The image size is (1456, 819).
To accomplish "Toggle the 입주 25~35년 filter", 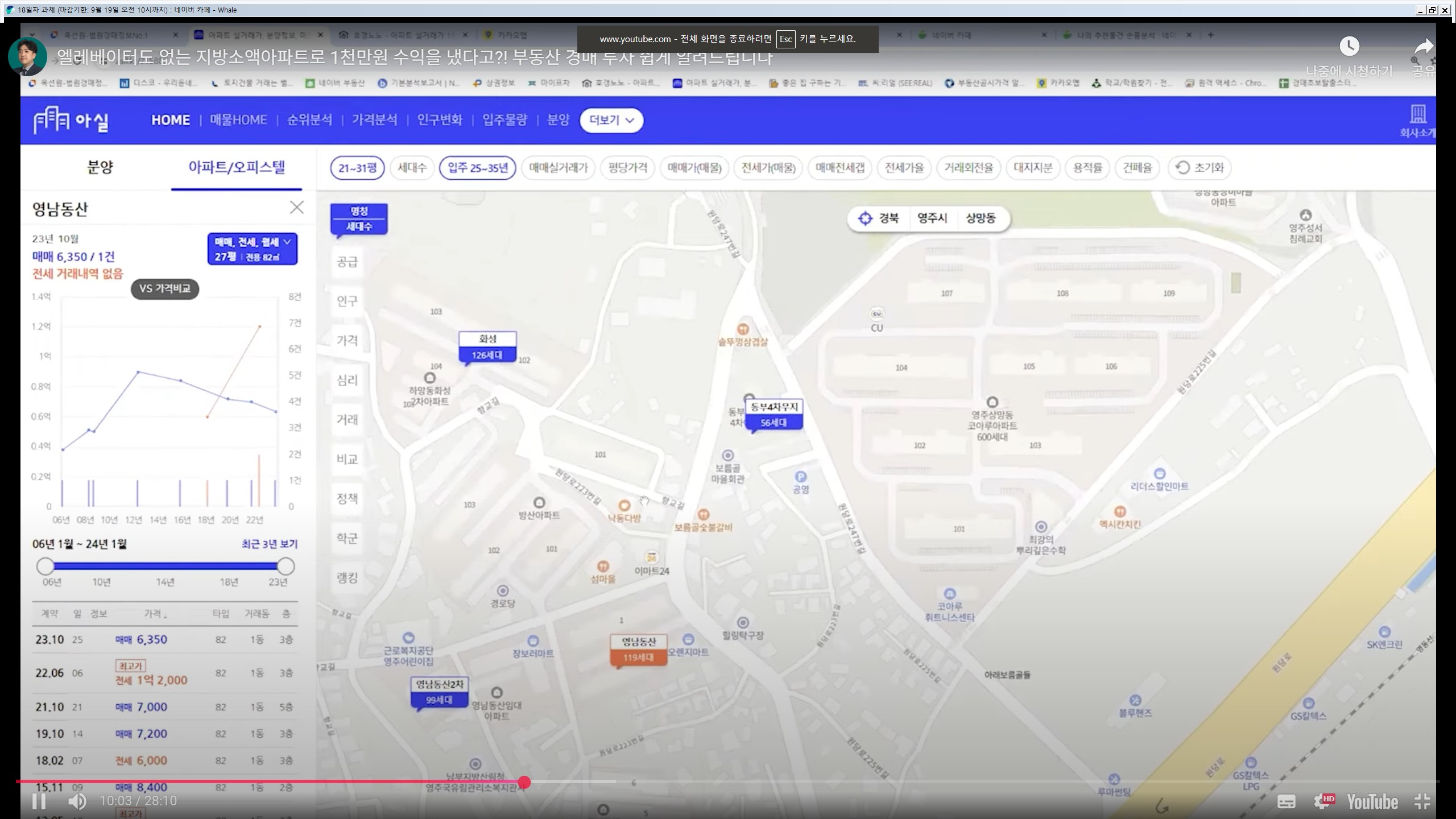I will click(x=477, y=168).
